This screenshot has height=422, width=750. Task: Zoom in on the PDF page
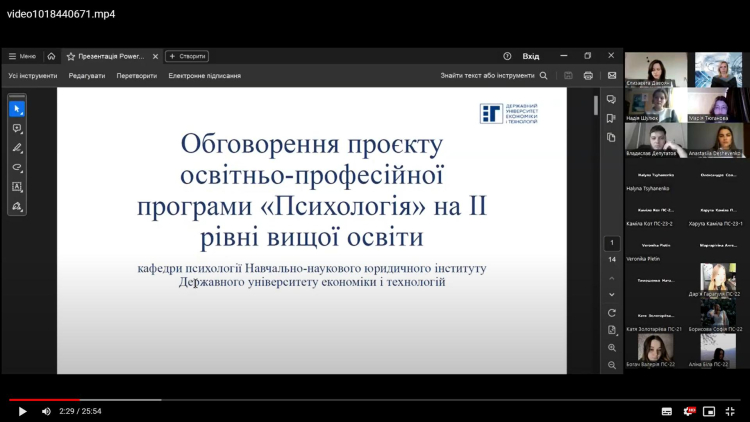[612, 347]
